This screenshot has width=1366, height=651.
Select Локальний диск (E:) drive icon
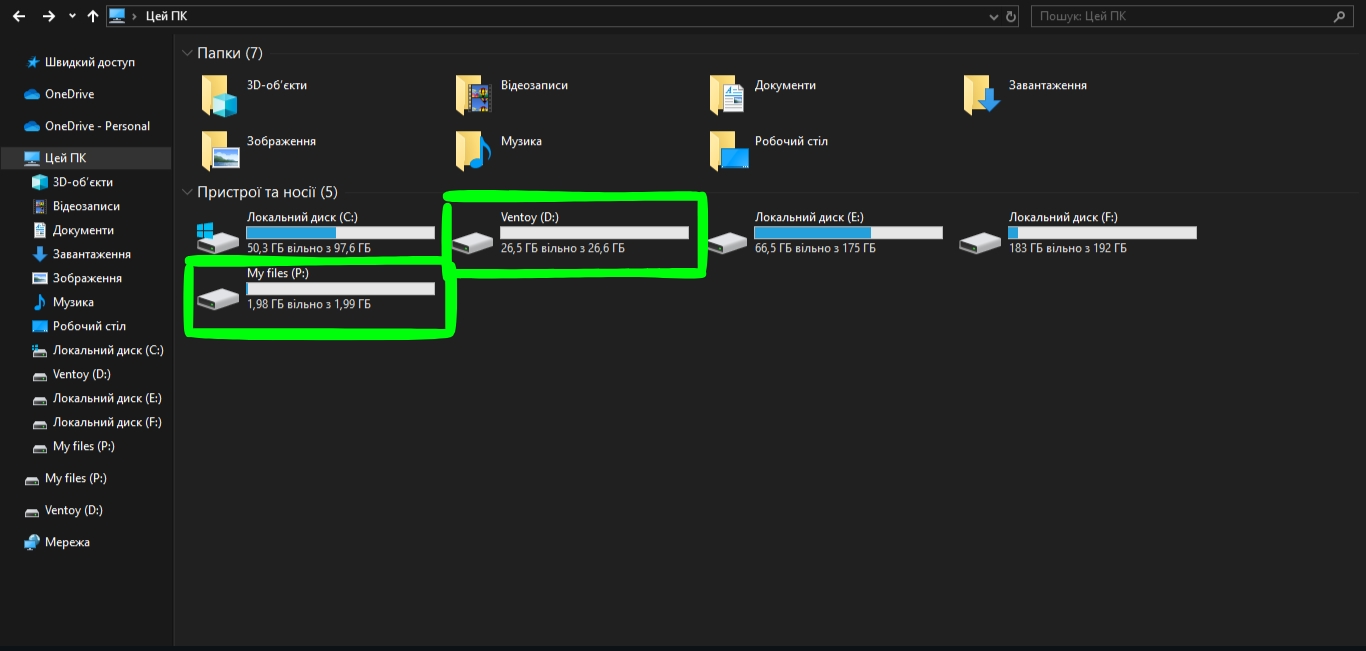pos(726,242)
